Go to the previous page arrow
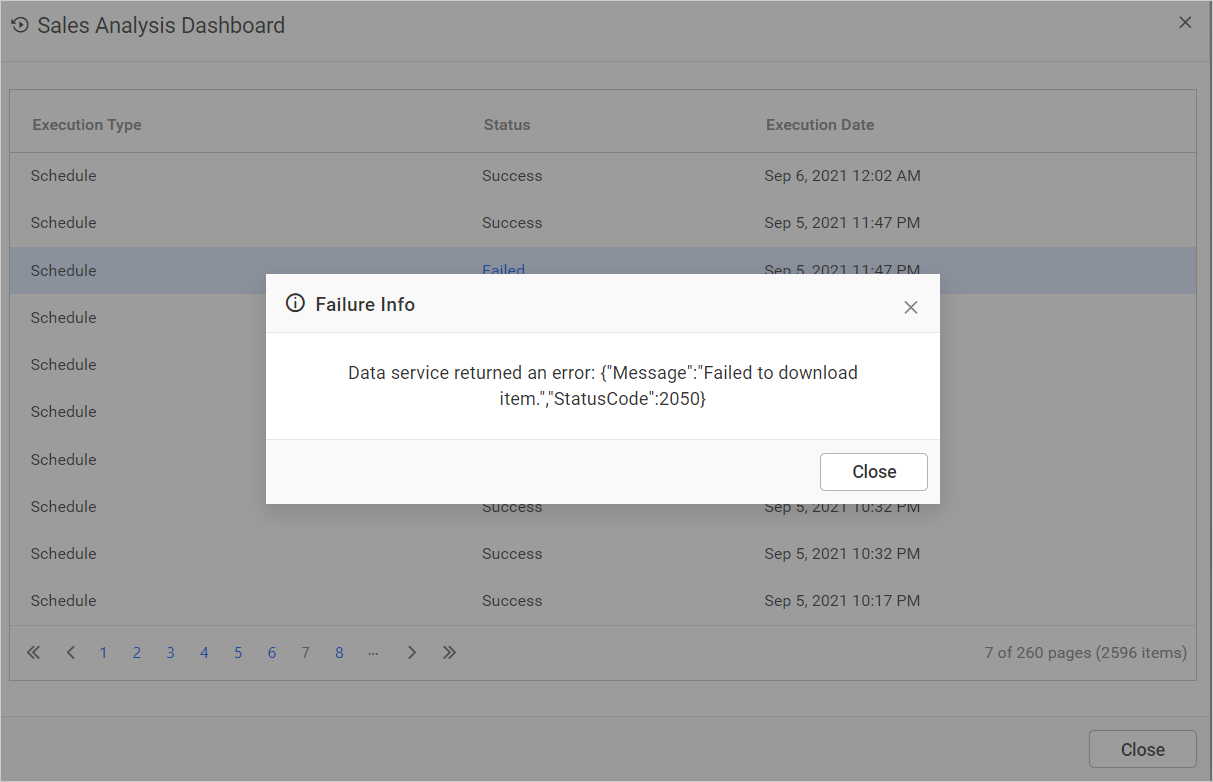The width and height of the screenshot is (1213, 782). coord(71,653)
